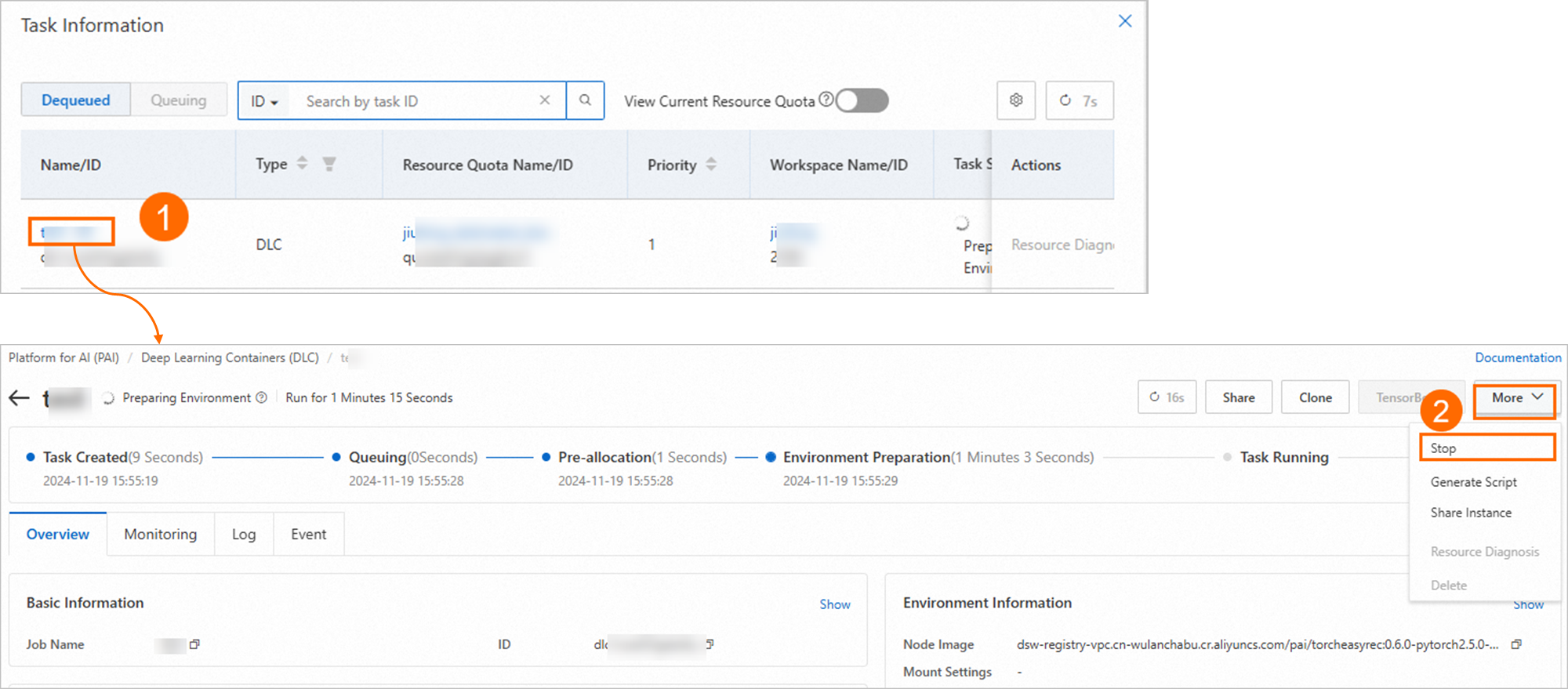Refresh the job details (16s)

pyautogui.click(x=1167, y=397)
